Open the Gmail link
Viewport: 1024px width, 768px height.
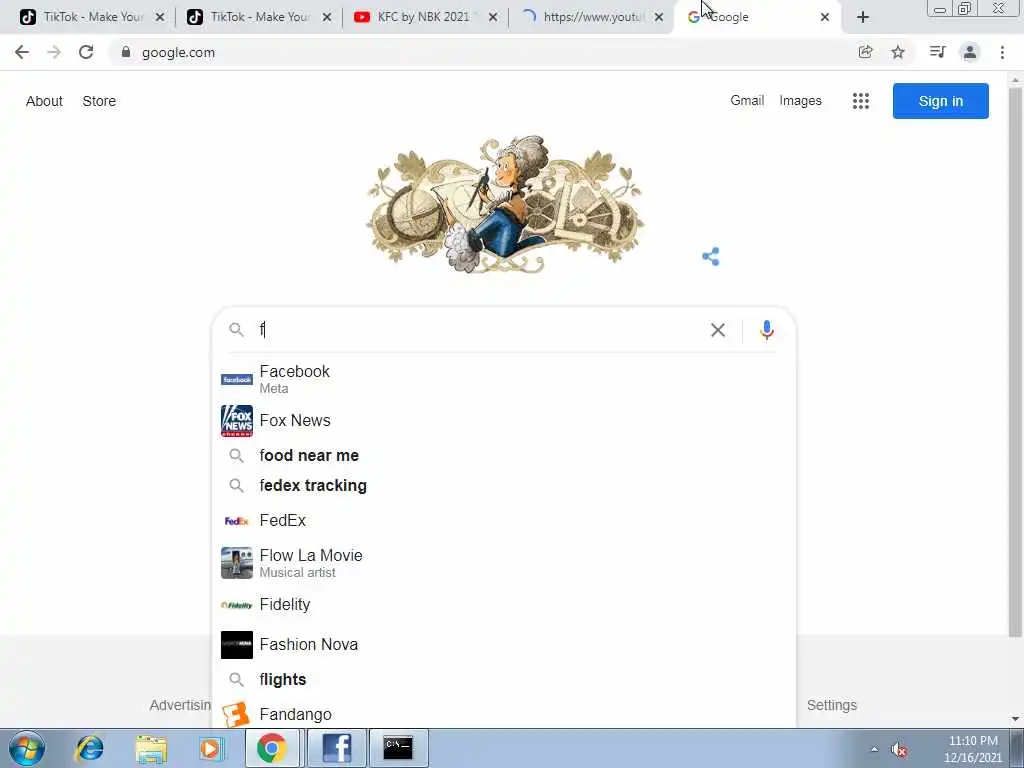(x=747, y=101)
